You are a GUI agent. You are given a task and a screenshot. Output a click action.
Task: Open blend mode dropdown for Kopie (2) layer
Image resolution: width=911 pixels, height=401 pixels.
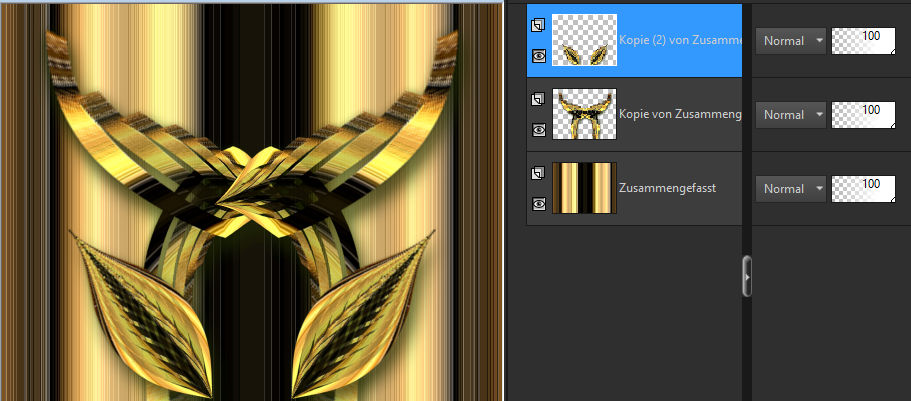tap(790, 41)
